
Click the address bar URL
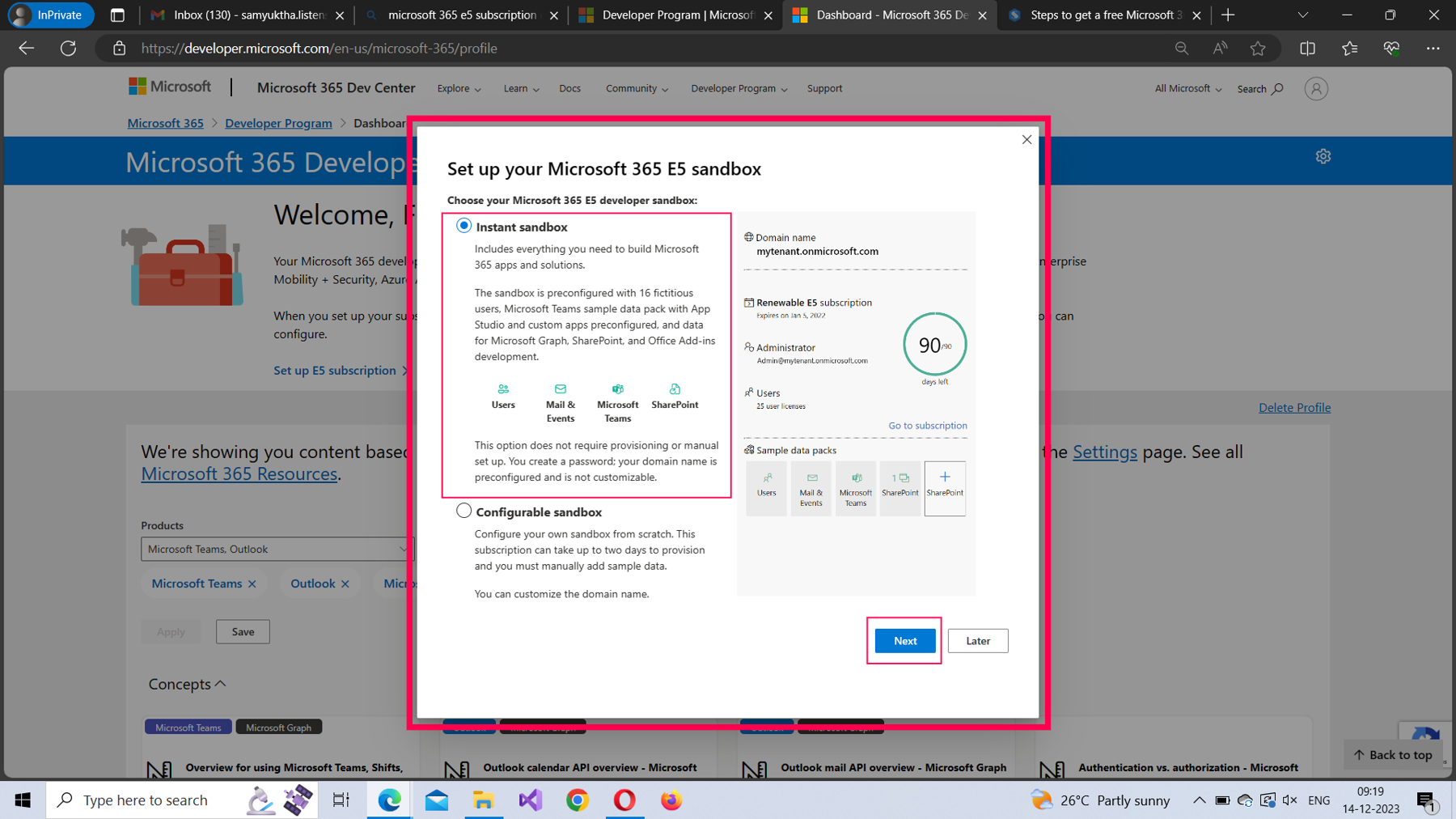tap(319, 49)
